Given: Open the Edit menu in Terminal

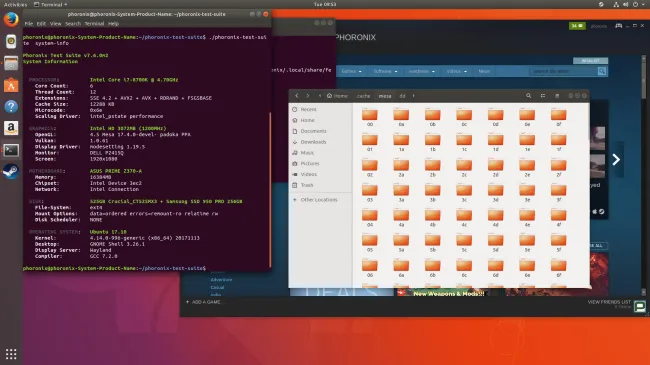Looking at the screenshot, I should coord(41,24).
